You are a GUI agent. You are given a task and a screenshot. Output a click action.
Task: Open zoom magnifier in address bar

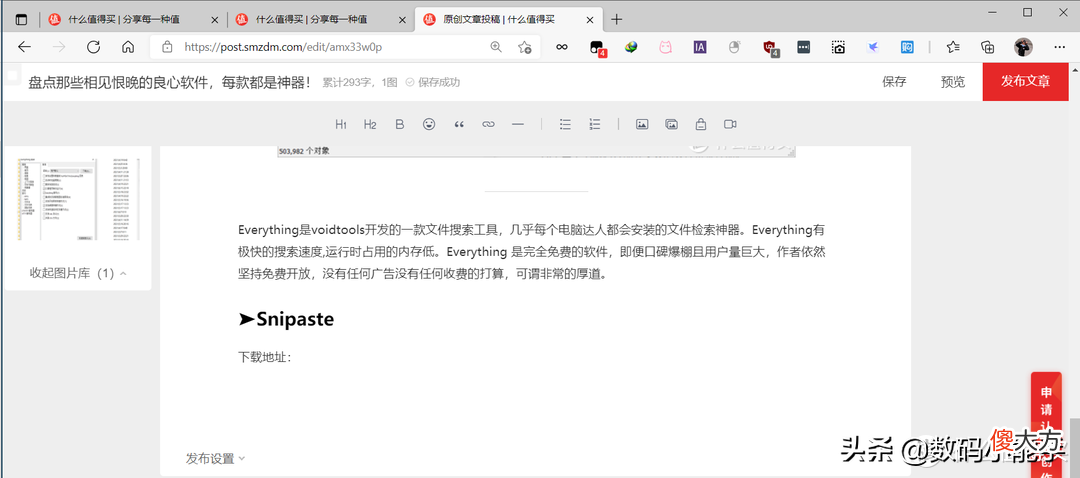coord(496,47)
